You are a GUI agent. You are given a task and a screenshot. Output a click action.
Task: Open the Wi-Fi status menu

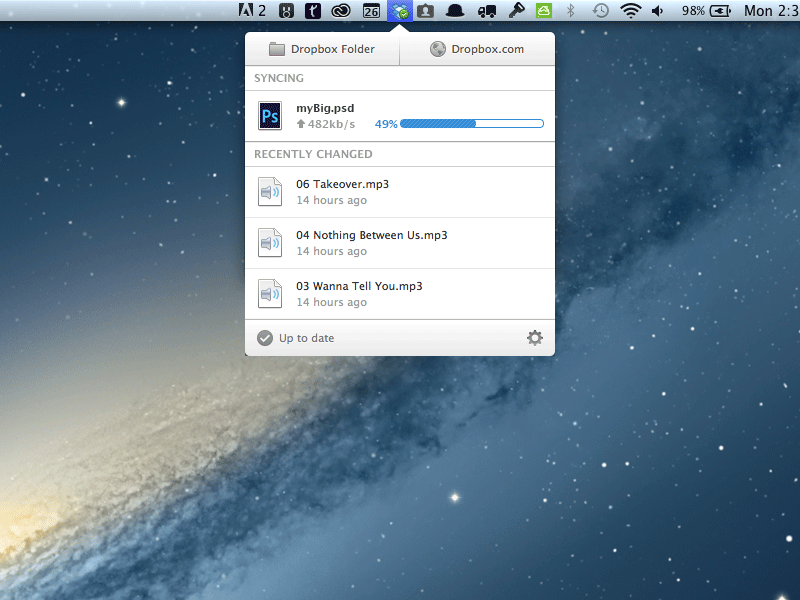pyautogui.click(x=631, y=11)
